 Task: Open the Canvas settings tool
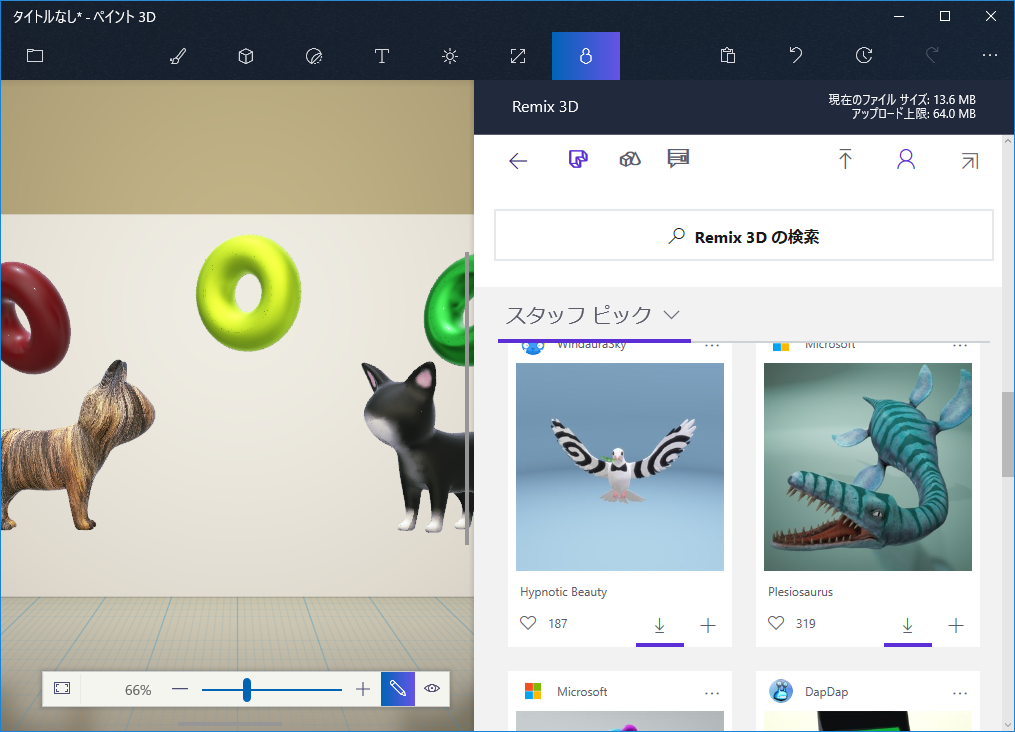pos(517,56)
